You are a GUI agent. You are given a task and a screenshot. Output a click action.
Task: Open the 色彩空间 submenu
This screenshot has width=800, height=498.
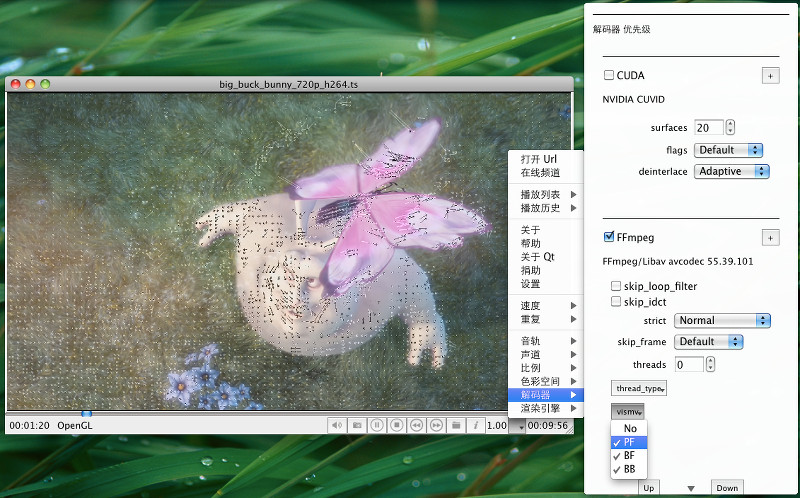tap(545, 381)
